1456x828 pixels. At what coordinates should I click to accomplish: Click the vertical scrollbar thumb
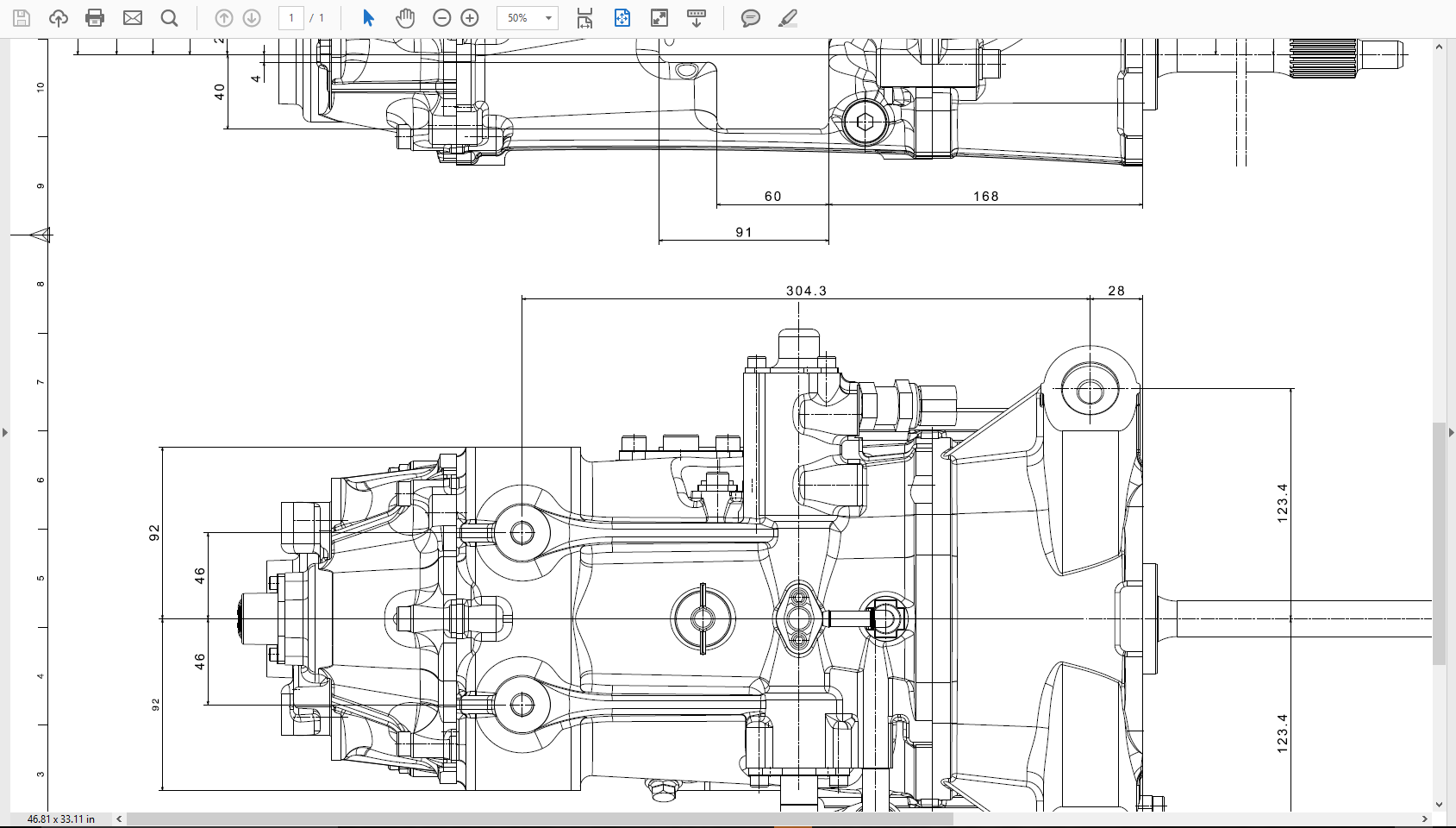pyautogui.click(x=1440, y=543)
